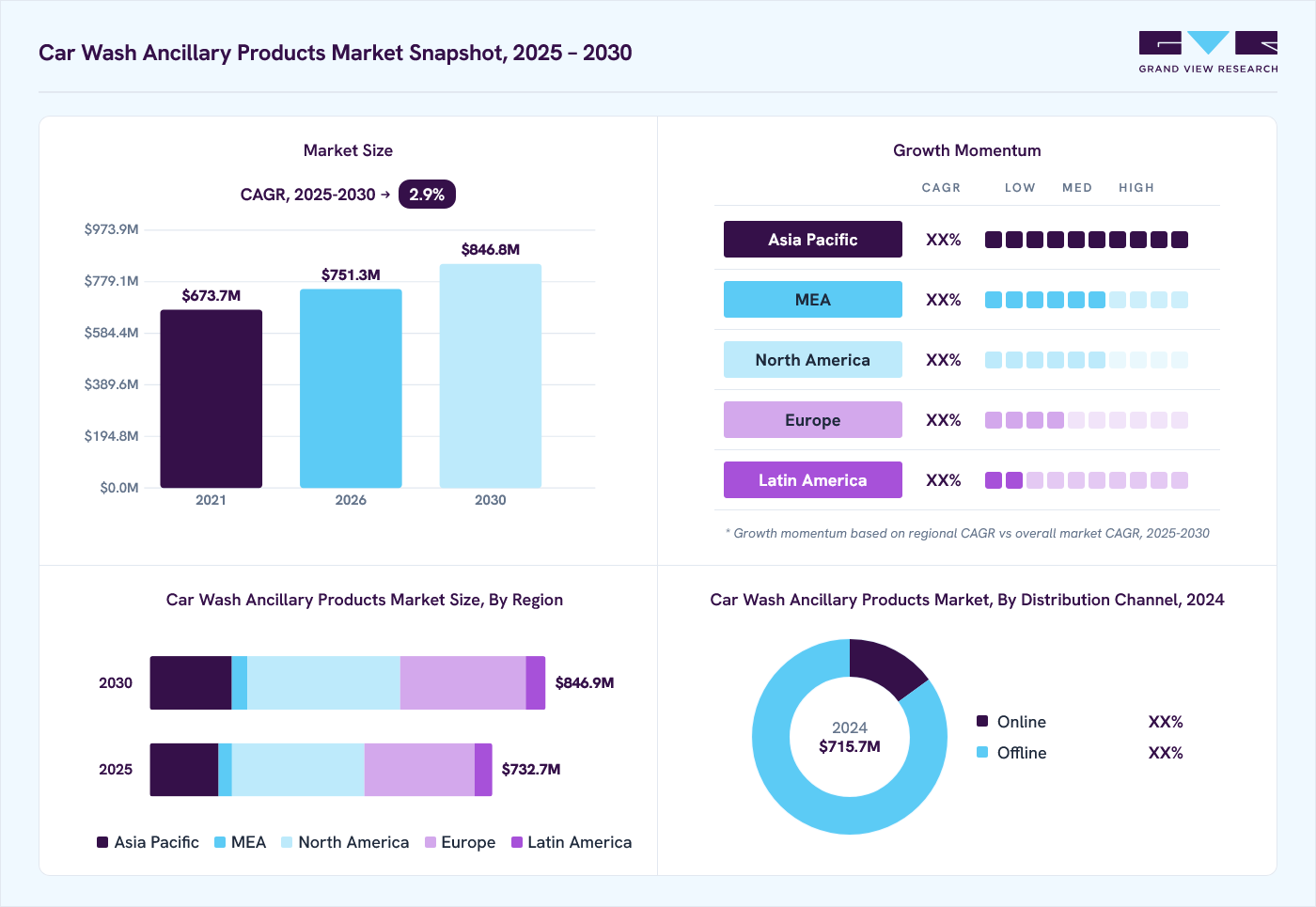Click the LOW column header
Viewport: 1316px width, 907px height.
click(x=1020, y=188)
